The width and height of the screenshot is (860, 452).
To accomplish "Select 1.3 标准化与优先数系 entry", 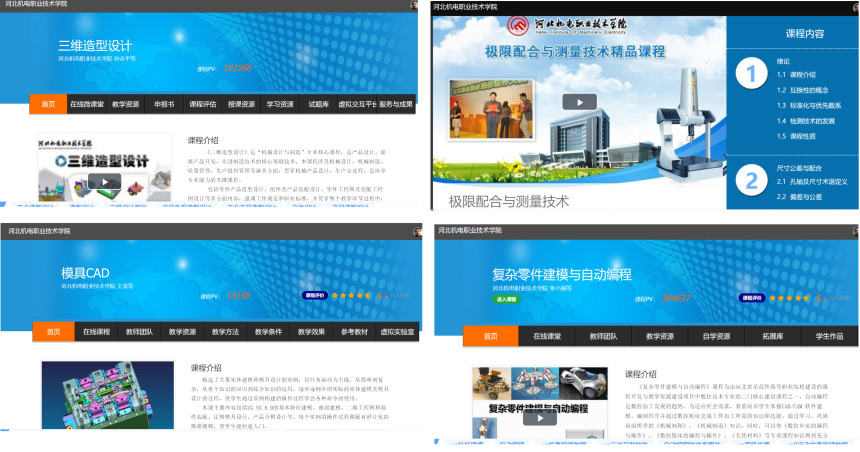I will pyautogui.click(x=809, y=105).
